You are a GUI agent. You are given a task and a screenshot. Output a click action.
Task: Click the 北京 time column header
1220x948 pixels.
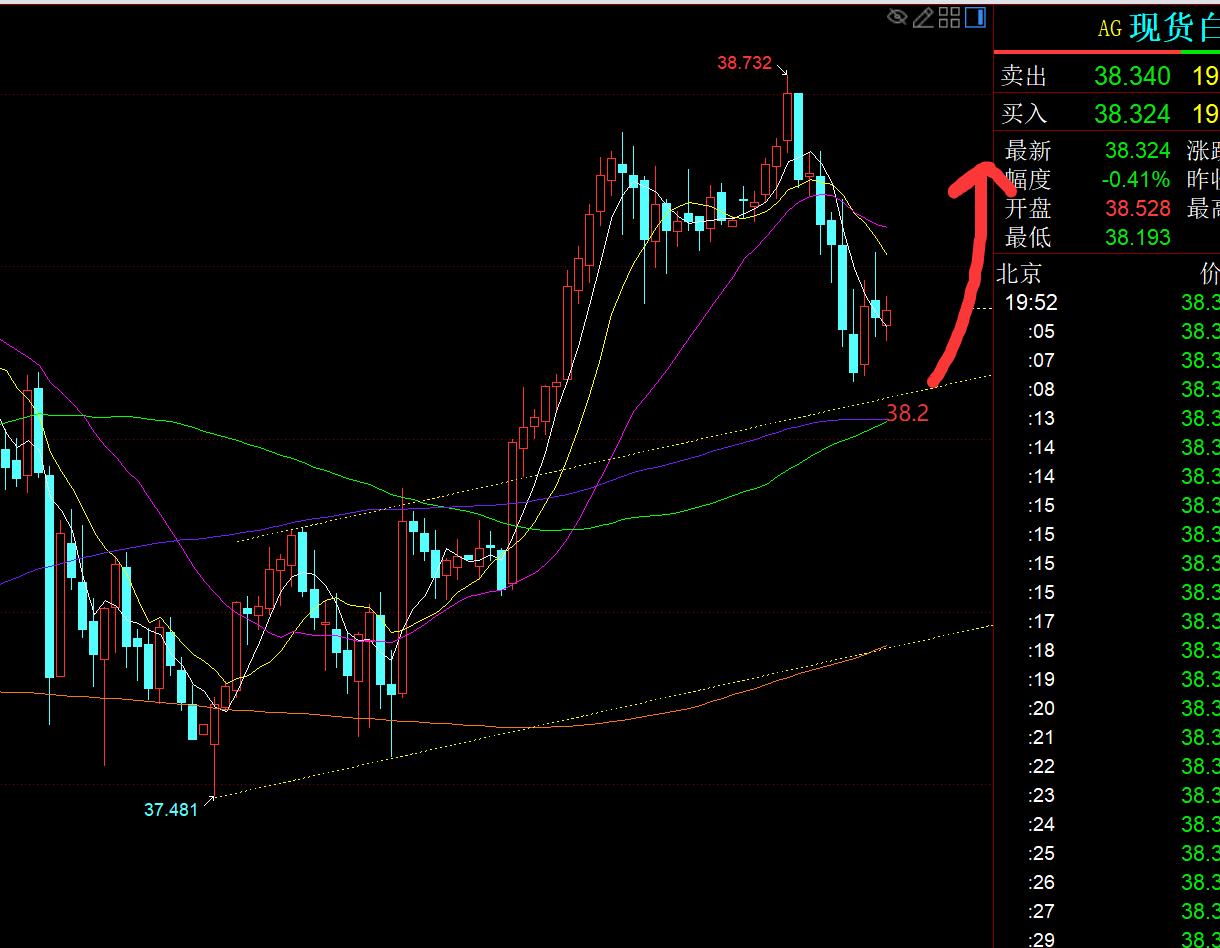1019,273
